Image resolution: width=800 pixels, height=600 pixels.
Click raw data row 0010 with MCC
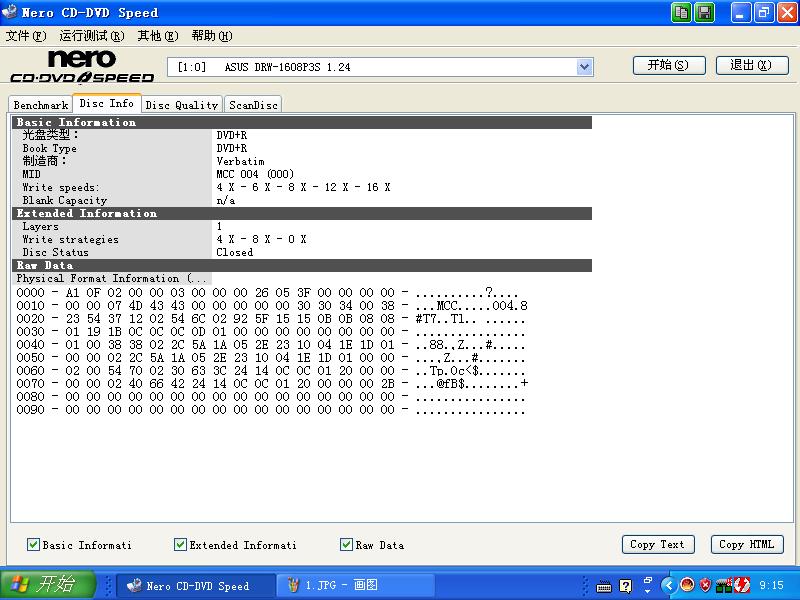[x=272, y=306]
